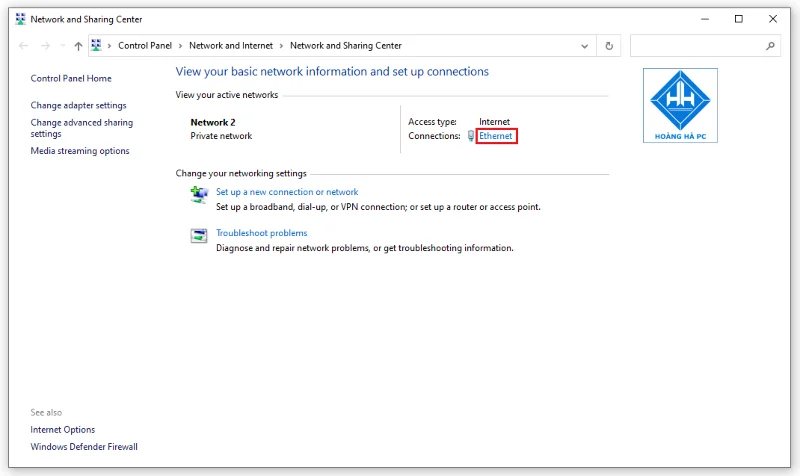Click the Private network label
Viewport: 800px width, 476px height.
(x=221, y=136)
